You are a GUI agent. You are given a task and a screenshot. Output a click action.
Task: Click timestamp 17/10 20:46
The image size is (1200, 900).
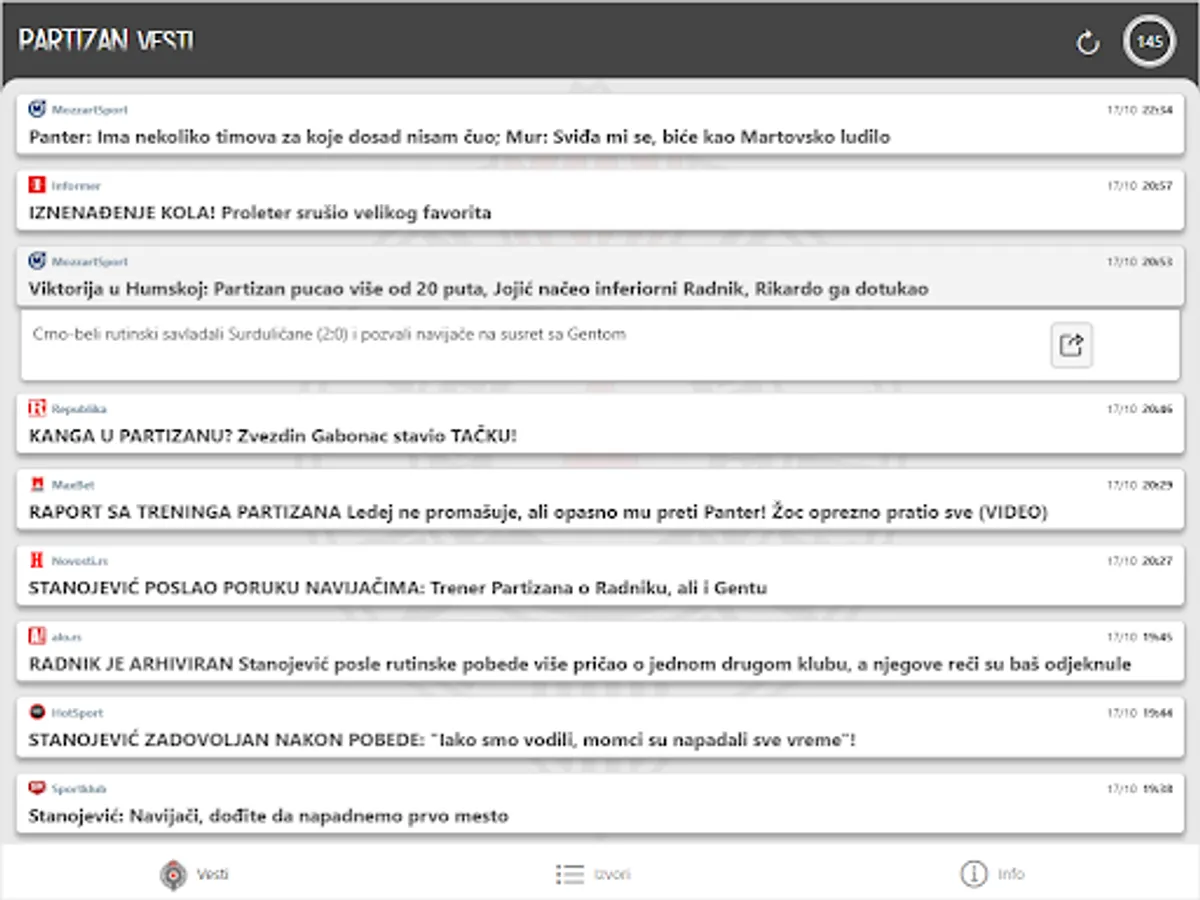coord(1139,409)
